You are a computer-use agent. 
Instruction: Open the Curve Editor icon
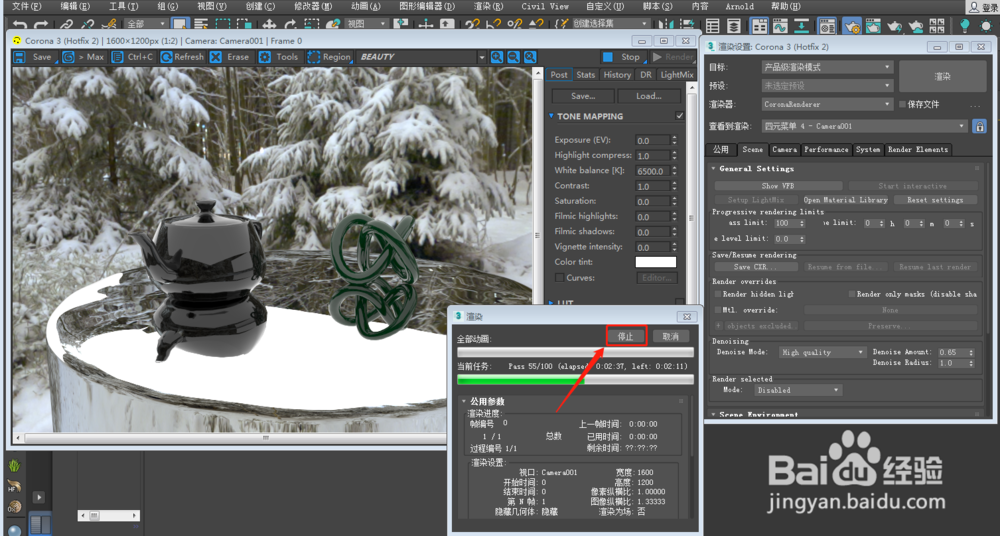coord(780,26)
